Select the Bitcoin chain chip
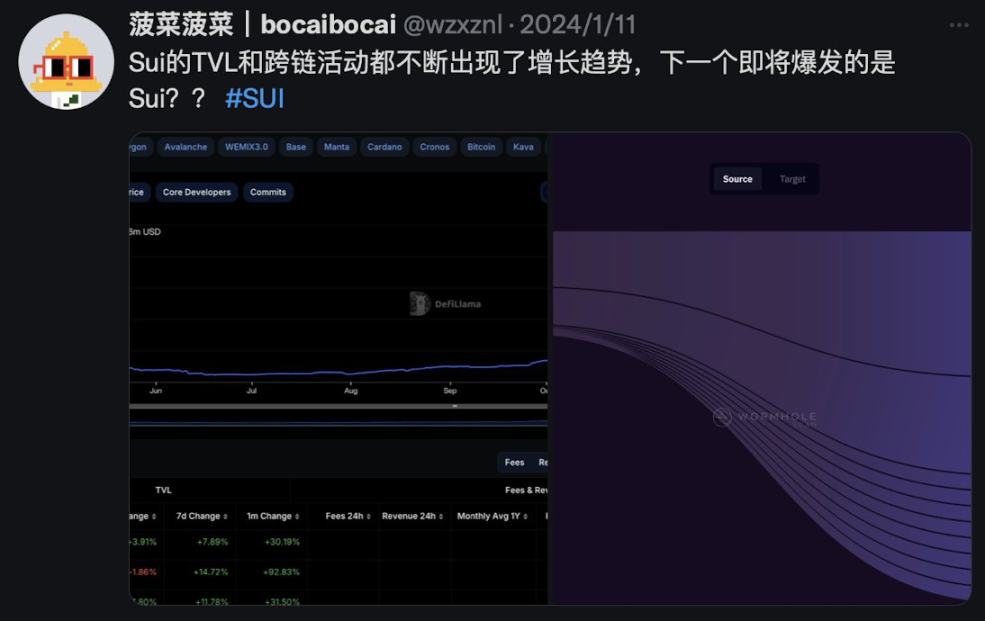The image size is (985, 621). click(x=481, y=147)
